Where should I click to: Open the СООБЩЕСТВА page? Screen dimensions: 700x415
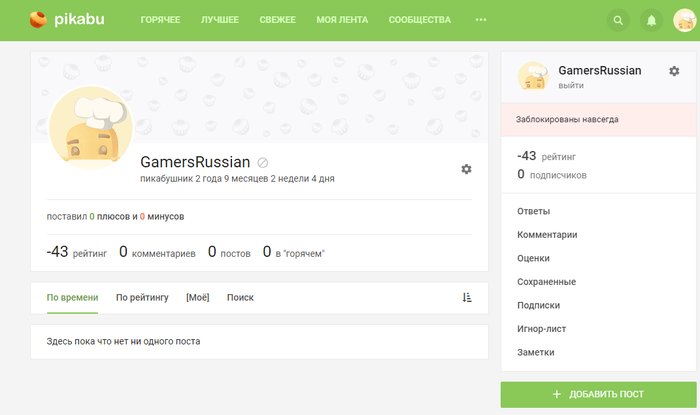click(420, 20)
